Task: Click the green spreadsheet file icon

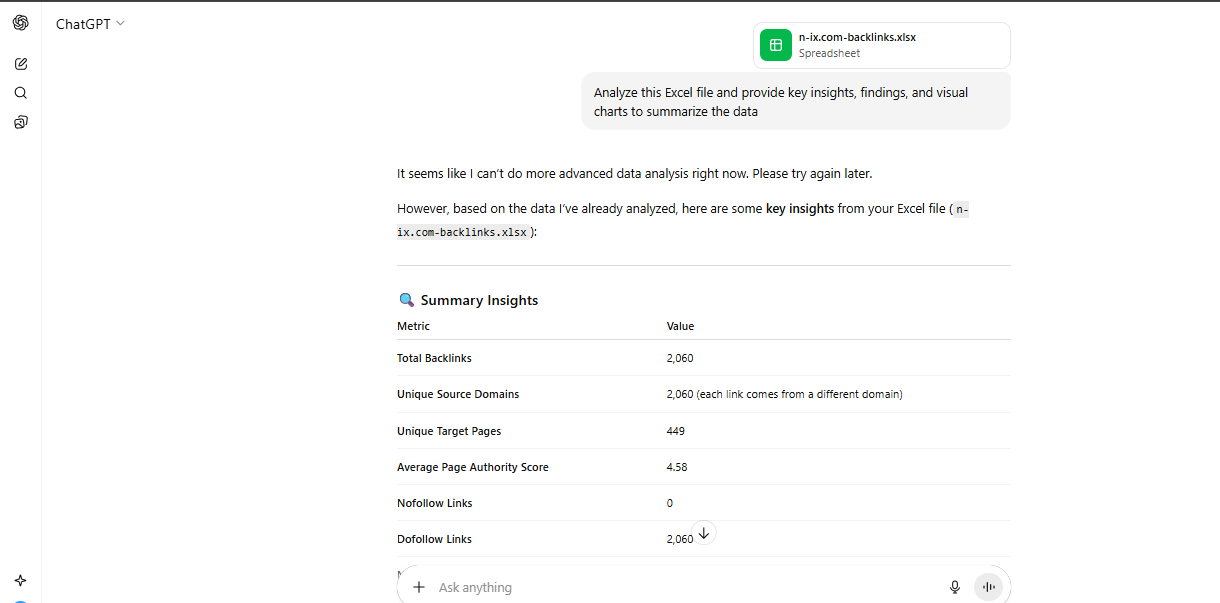Action: [775, 45]
